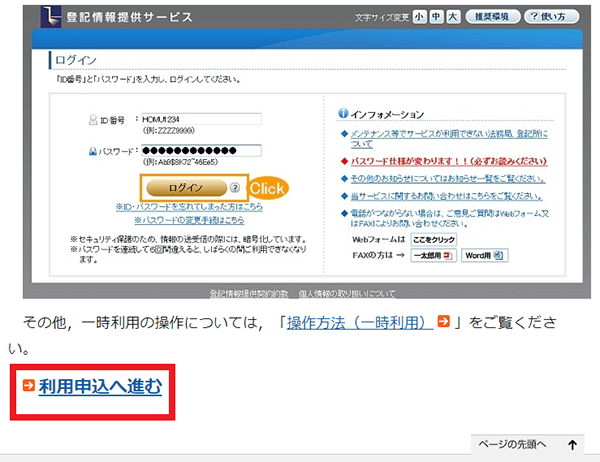Click the ページの先頭へ button
This screenshot has width=600, height=462.
coord(527,444)
